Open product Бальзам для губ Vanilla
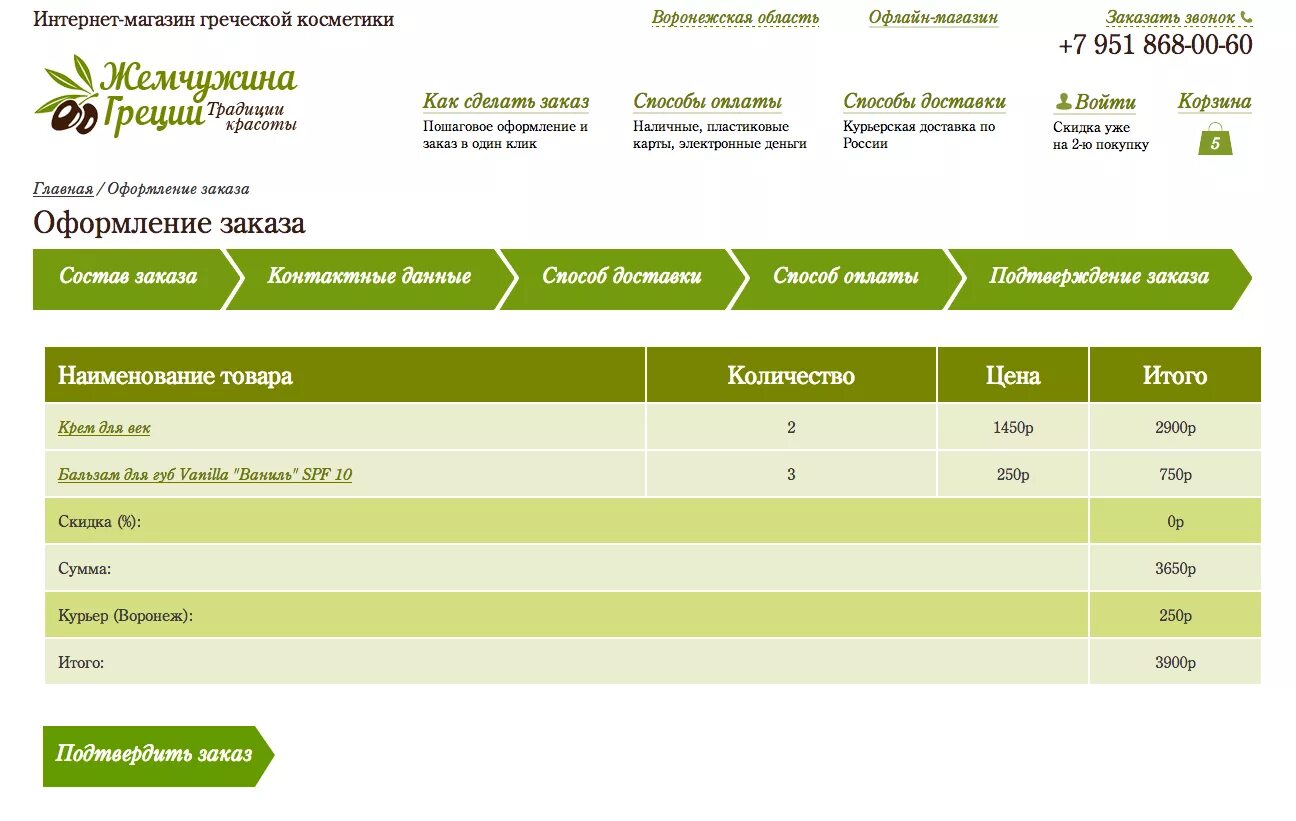1296x821 pixels. [x=205, y=475]
